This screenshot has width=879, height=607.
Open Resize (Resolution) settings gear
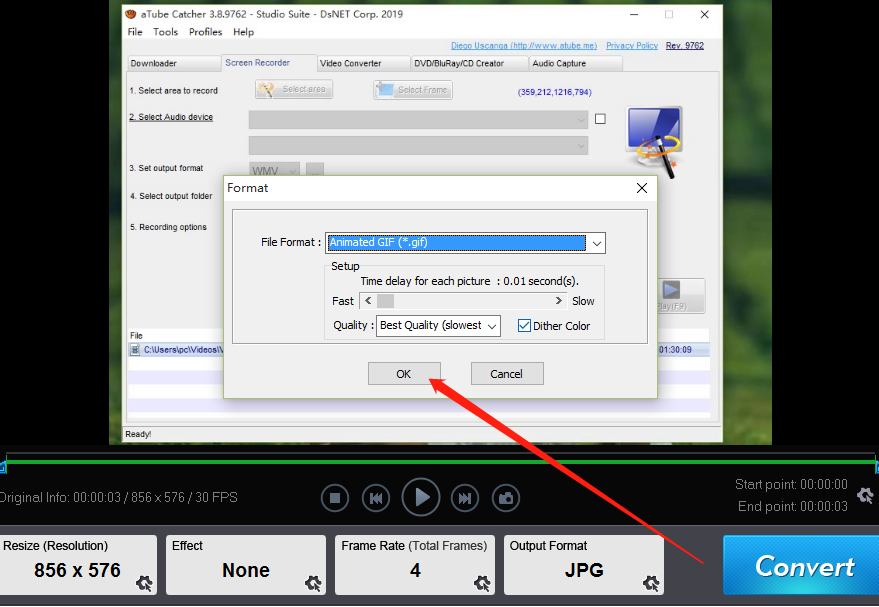[x=144, y=583]
